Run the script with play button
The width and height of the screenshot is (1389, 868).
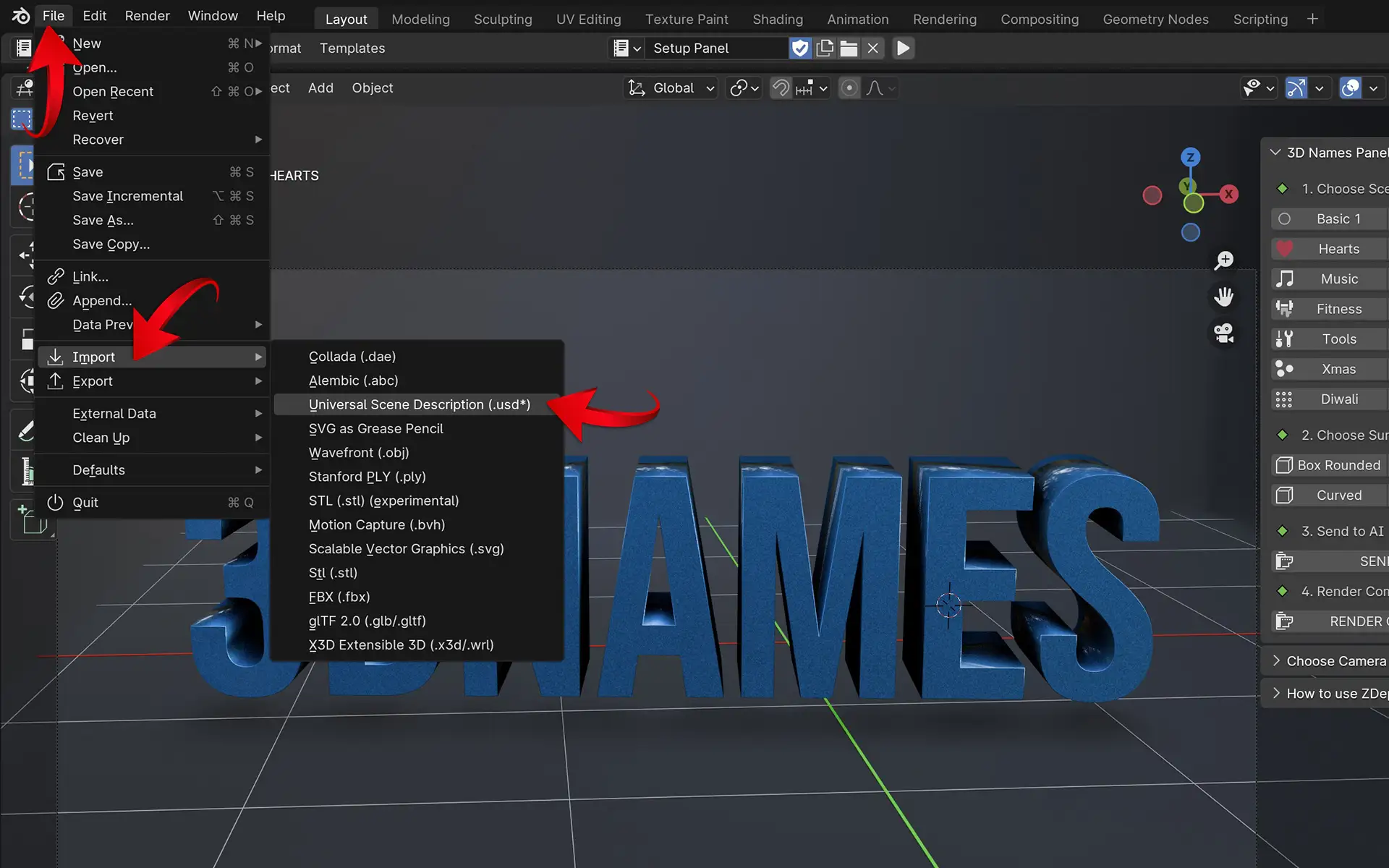(x=903, y=48)
